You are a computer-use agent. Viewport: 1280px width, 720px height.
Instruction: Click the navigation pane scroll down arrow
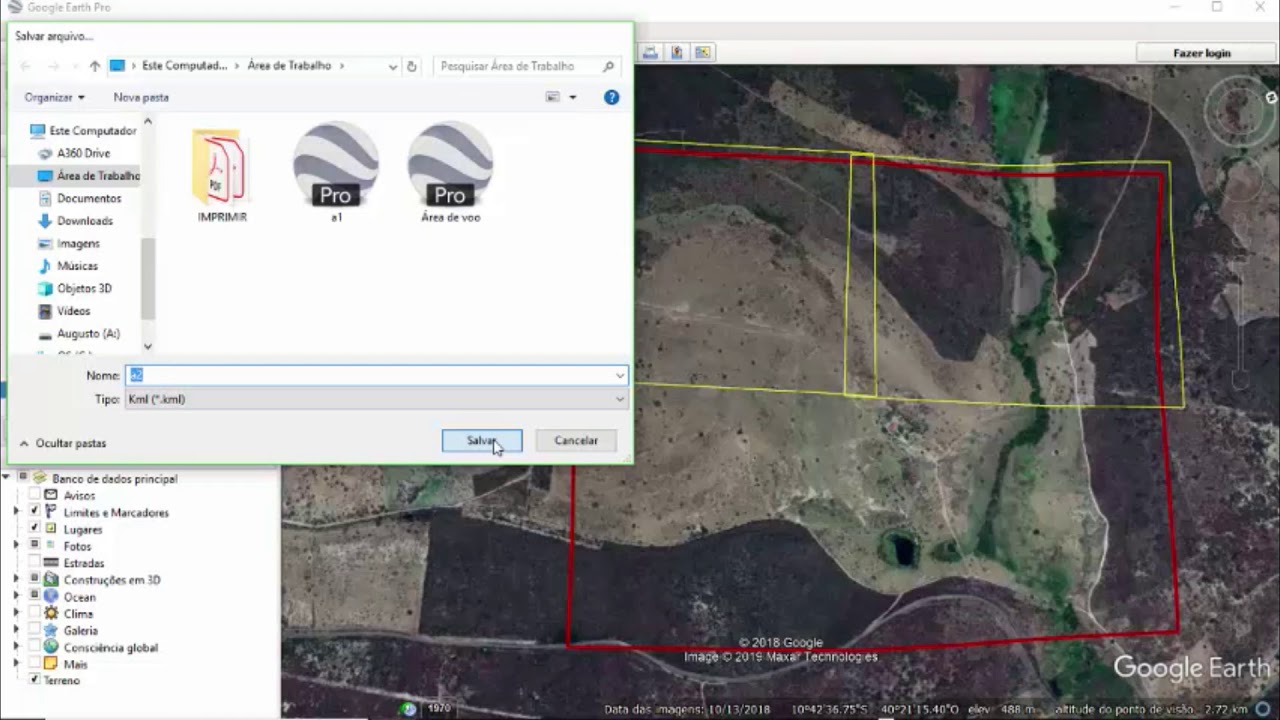148,346
